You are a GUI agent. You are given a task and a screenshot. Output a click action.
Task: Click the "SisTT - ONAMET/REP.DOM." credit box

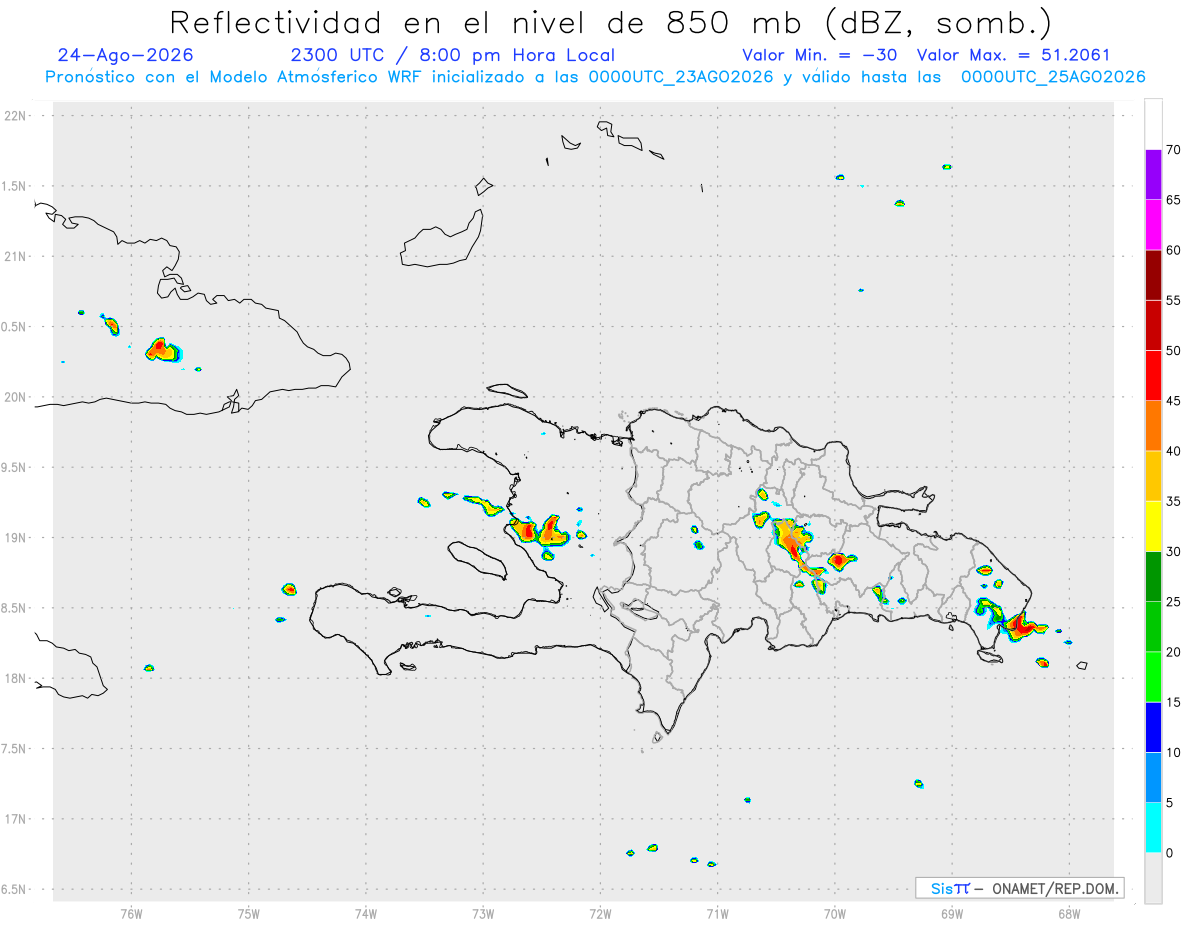[1019, 888]
